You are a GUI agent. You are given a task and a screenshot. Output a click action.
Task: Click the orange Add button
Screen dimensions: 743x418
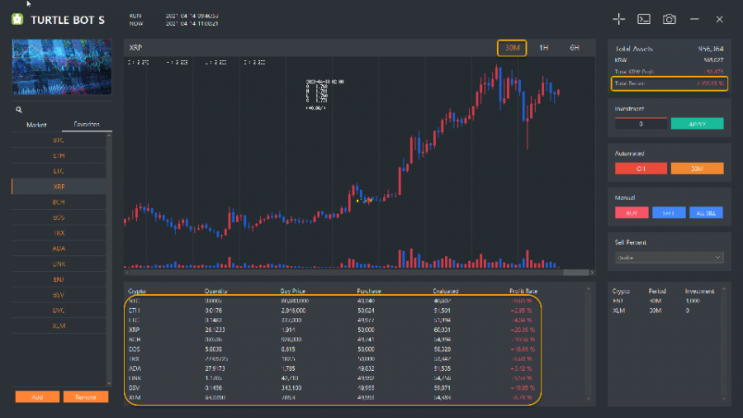pyautogui.click(x=37, y=397)
